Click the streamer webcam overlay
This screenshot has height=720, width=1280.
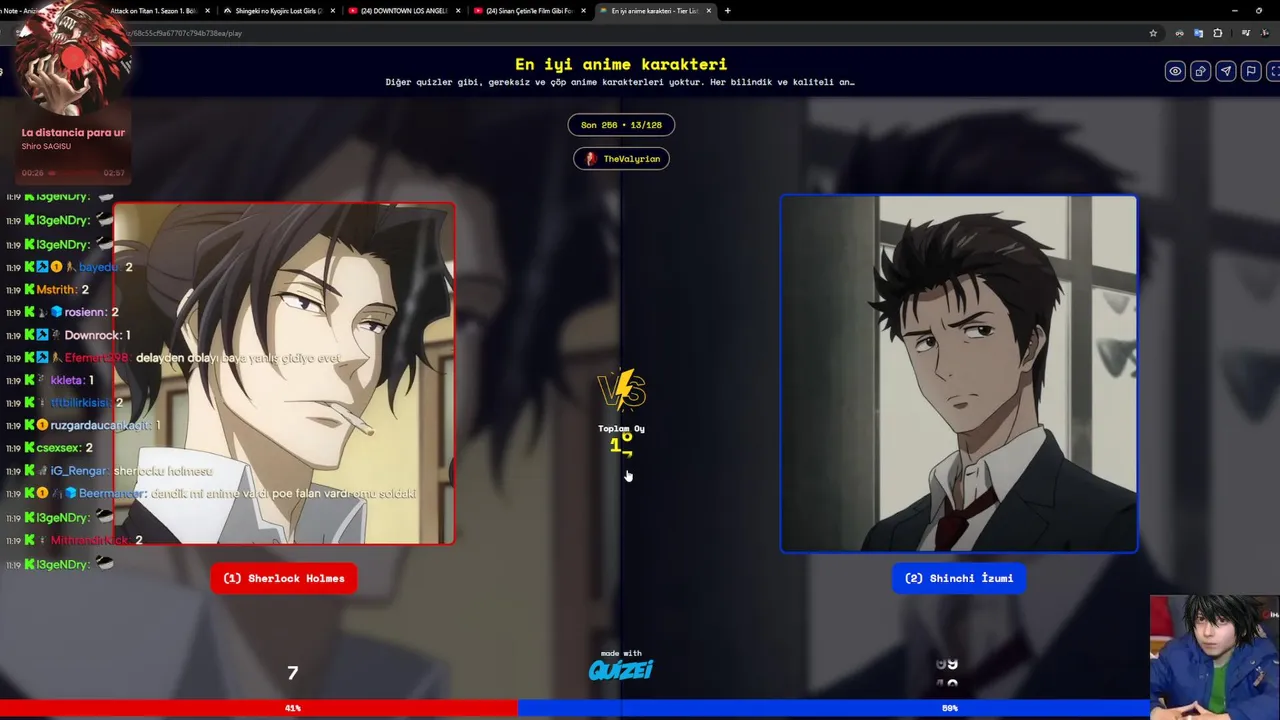pos(1215,658)
